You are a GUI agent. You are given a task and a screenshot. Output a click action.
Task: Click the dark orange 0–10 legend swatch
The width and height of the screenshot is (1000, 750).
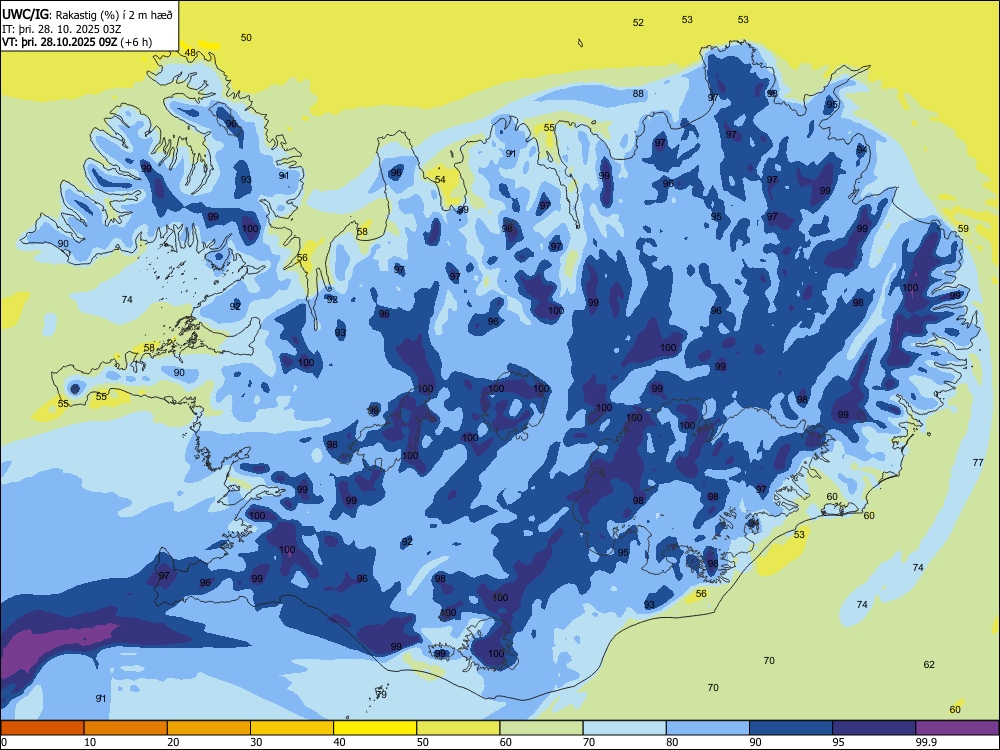pyautogui.click(x=42, y=728)
